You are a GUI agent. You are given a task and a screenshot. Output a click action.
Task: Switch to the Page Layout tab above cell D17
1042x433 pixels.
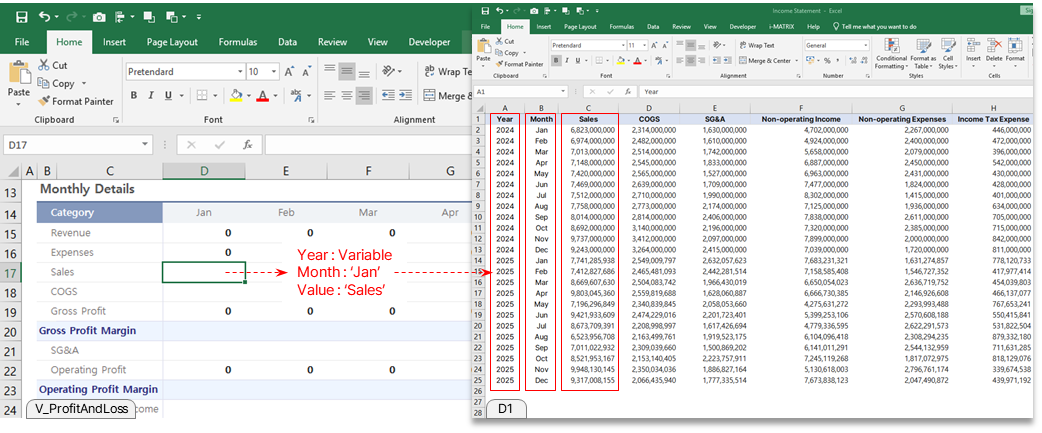171,42
